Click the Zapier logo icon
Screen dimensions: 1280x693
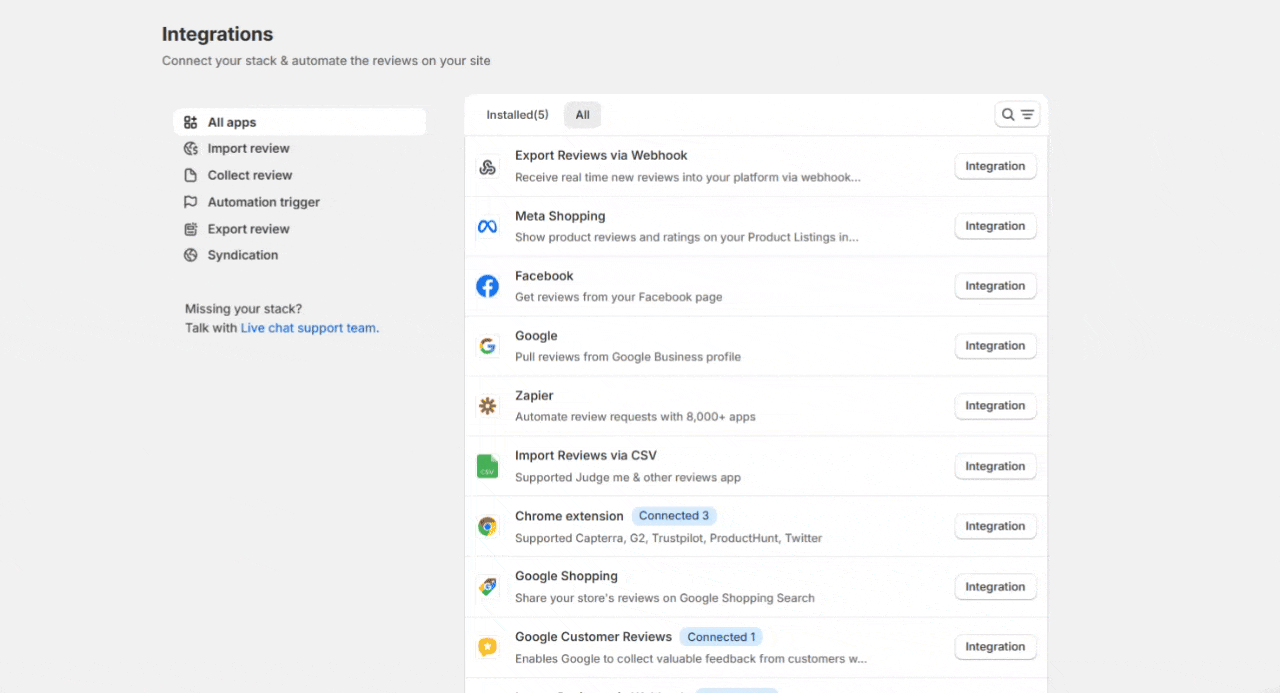pos(487,406)
